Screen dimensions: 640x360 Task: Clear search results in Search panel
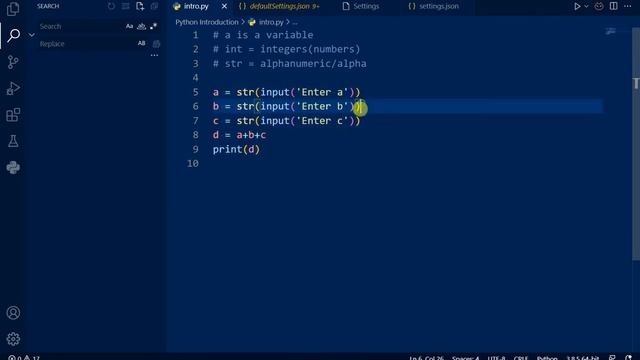[125, 6]
